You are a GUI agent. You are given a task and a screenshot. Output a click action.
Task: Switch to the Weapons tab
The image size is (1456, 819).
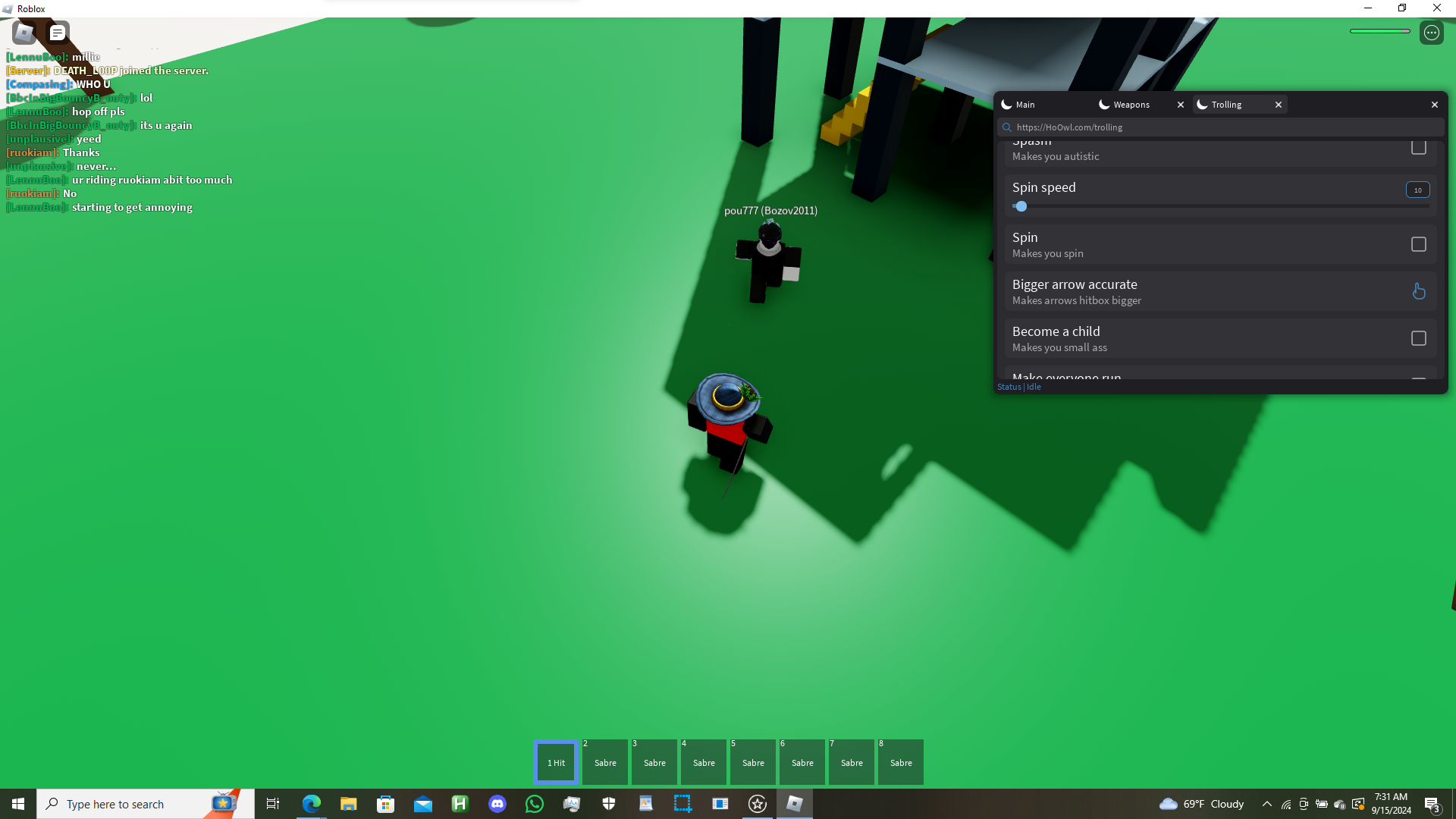coord(1131,105)
